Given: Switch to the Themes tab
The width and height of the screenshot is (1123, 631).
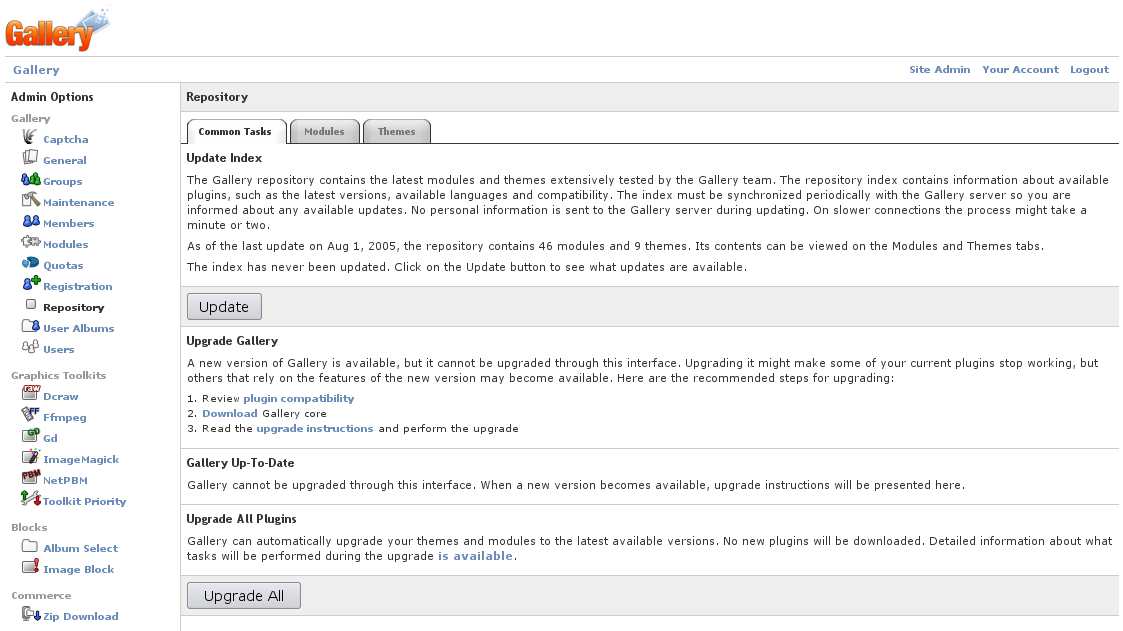Looking at the screenshot, I should click(x=397, y=131).
